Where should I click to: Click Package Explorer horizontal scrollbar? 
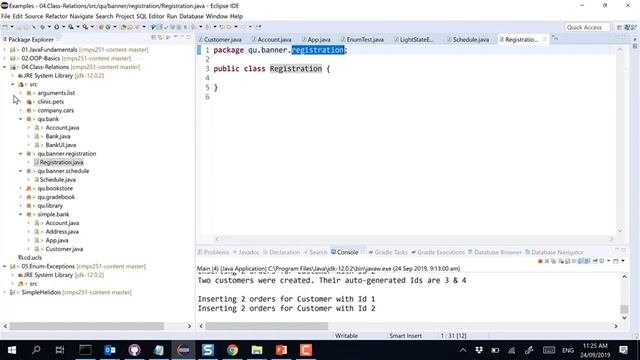point(87,326)
